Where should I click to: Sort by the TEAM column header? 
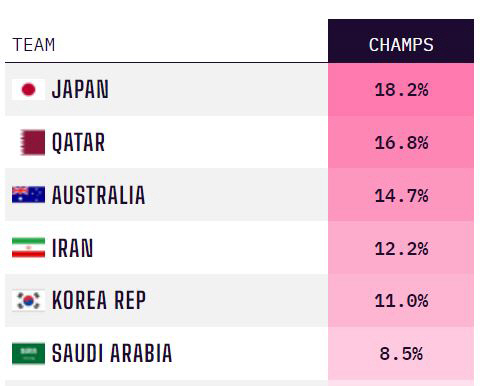coord(34,45)
